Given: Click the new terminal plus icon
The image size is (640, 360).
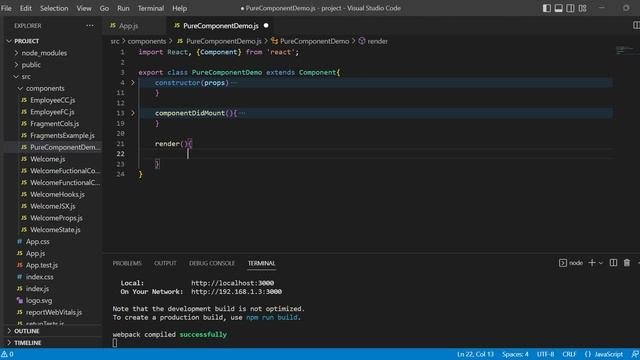Looking at the screenshot, I should [x=592, y=263].
